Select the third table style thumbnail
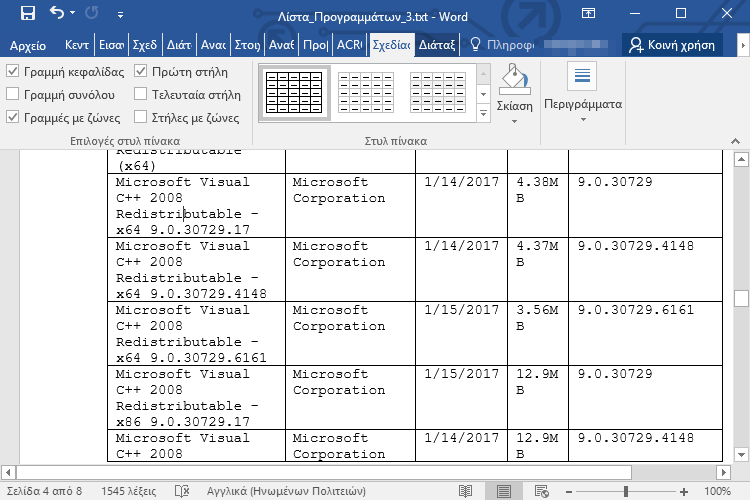Image resolution: width=750 pixels, height=500 pixels. point(438,93)
